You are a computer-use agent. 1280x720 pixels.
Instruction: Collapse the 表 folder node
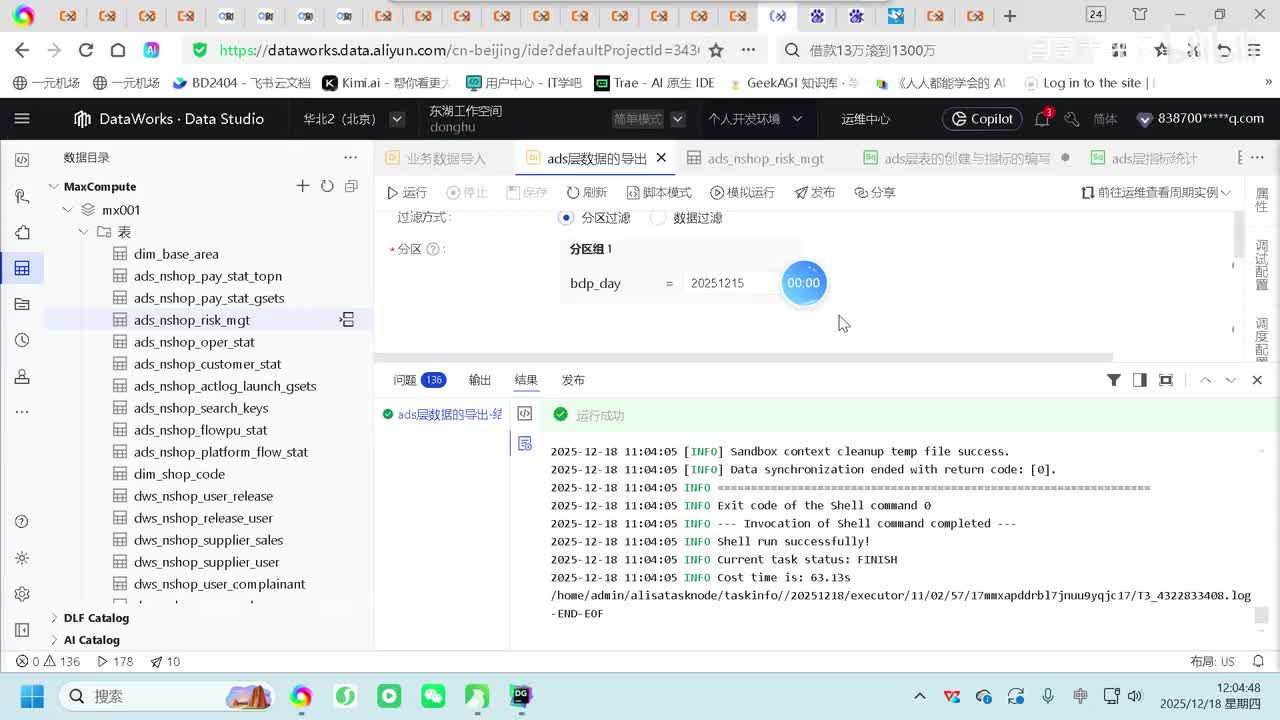point(84,232)
